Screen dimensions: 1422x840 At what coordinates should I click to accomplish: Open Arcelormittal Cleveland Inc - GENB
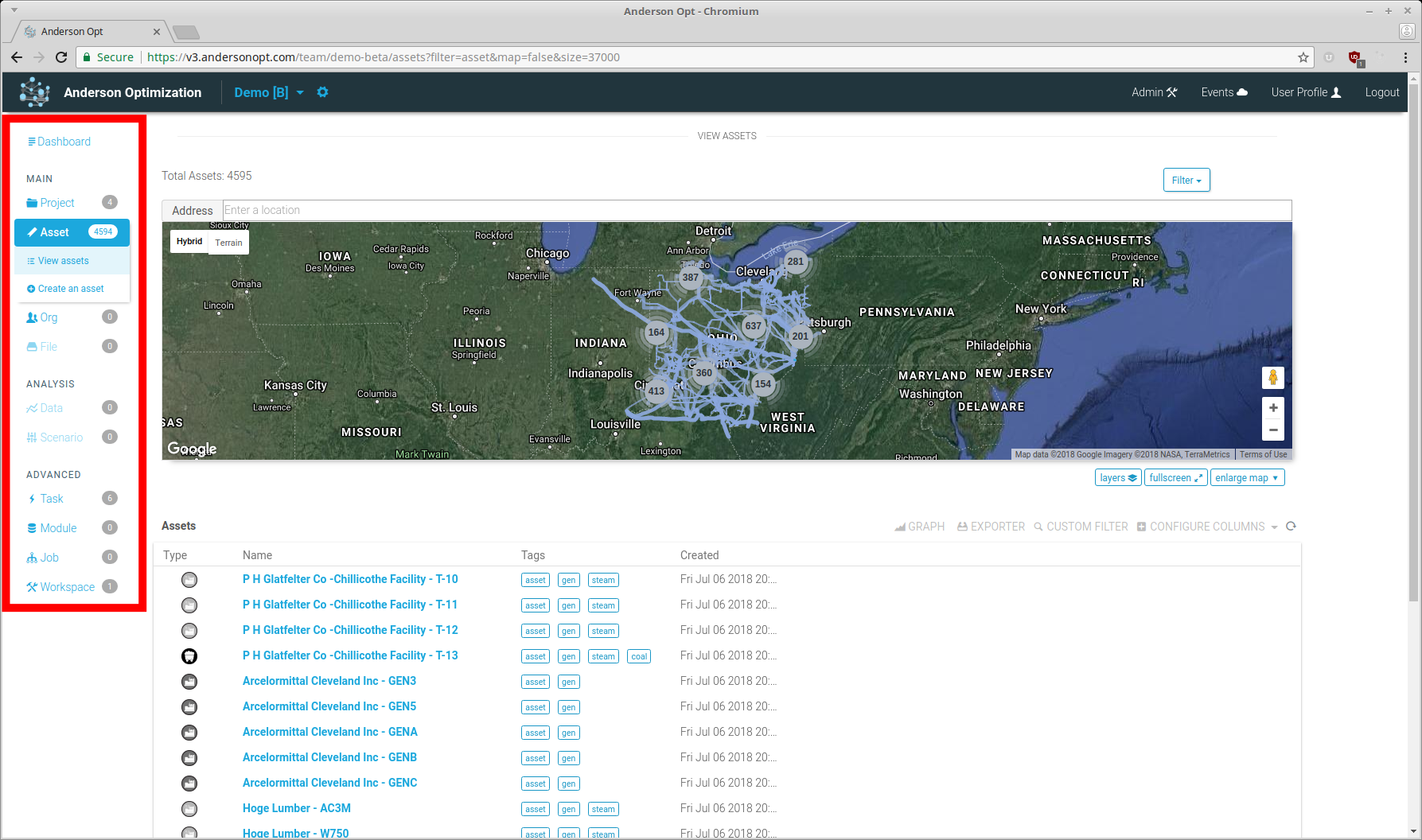tap(329, 757)
